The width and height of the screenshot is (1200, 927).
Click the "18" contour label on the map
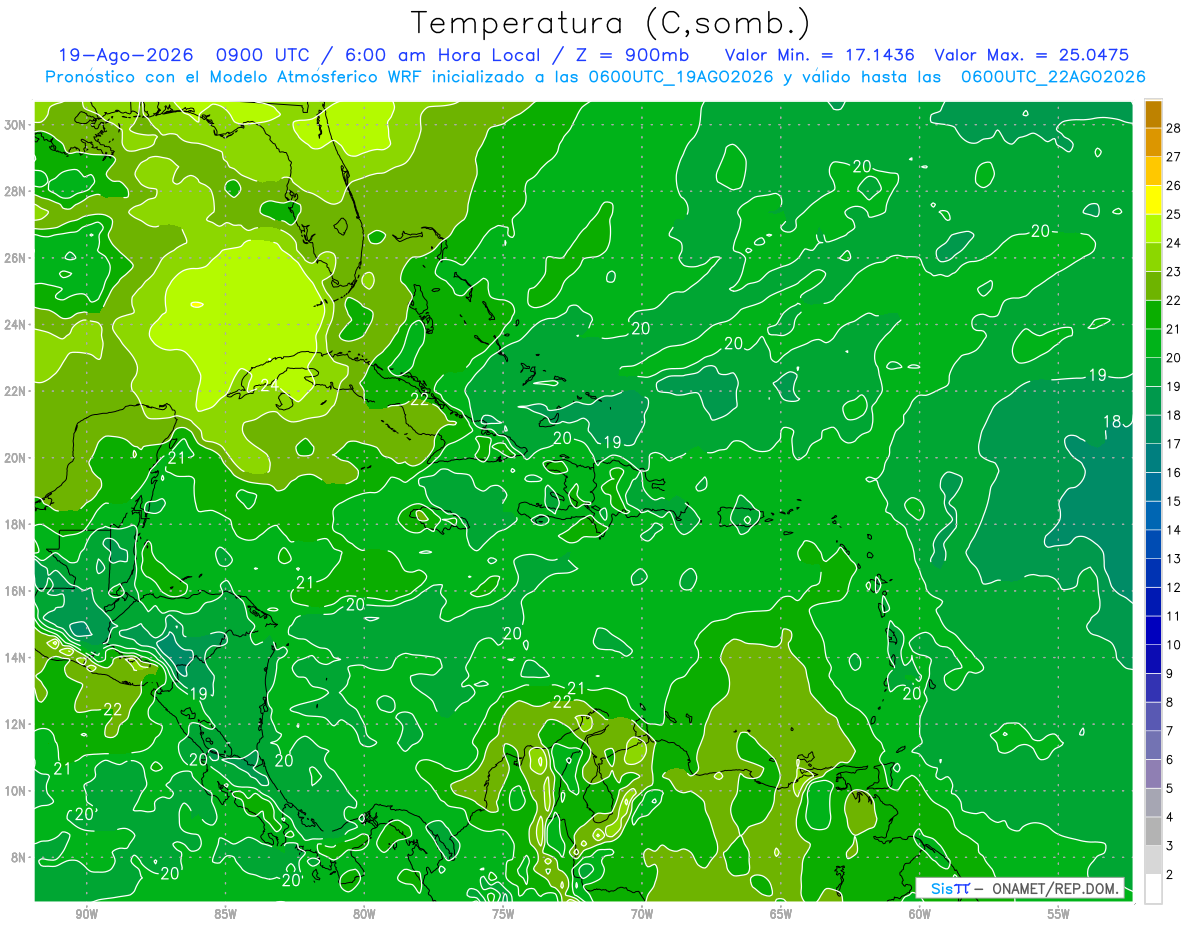click(x=1112, y=422)
